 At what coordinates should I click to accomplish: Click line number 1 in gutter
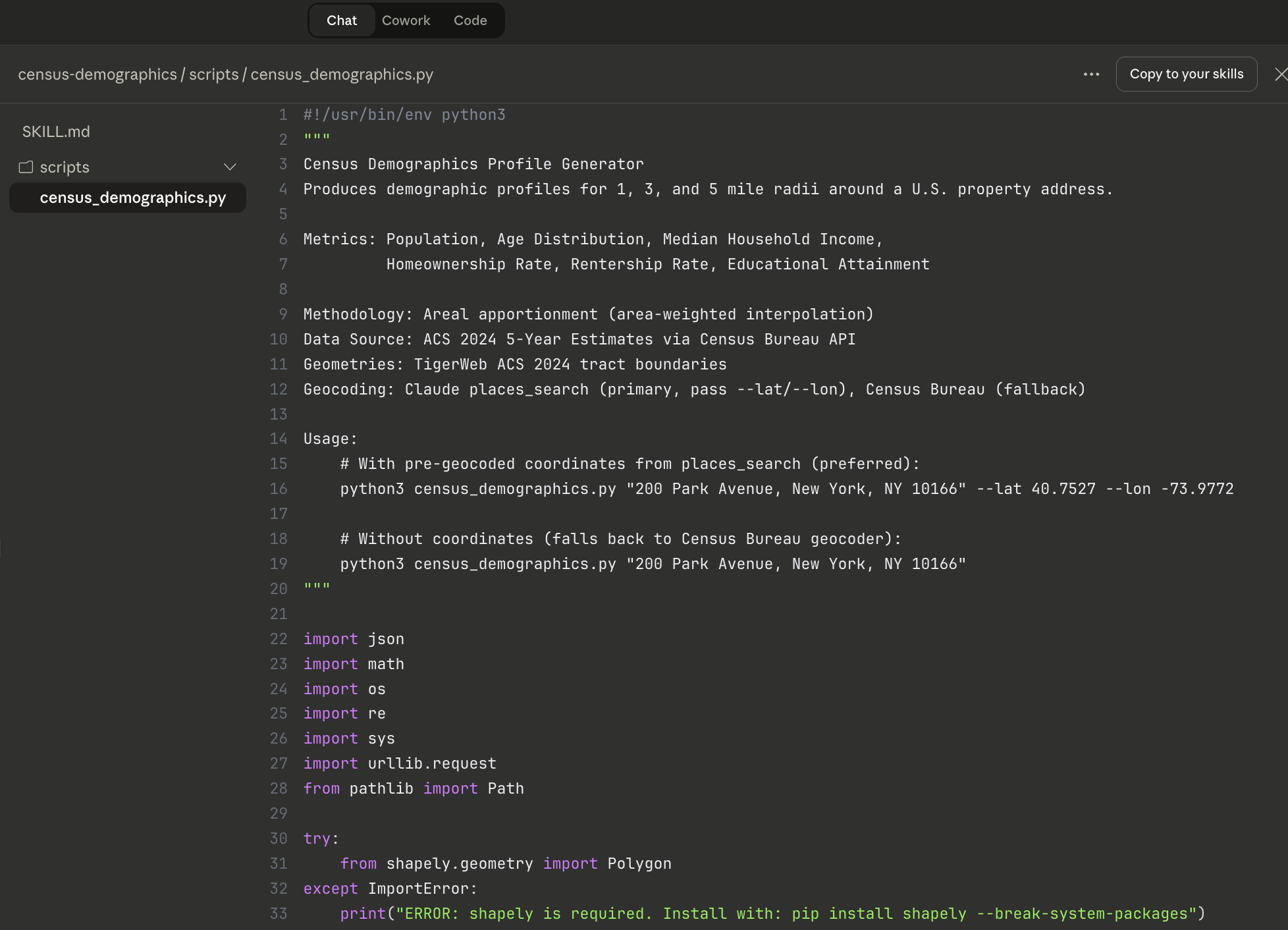pyautogui.click(x=282, y=115)
